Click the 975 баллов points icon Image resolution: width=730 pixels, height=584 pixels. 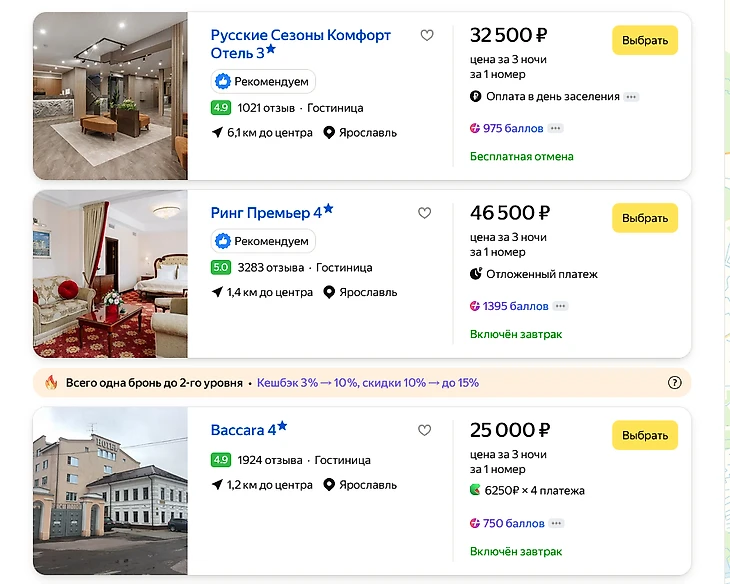point(475,128)
